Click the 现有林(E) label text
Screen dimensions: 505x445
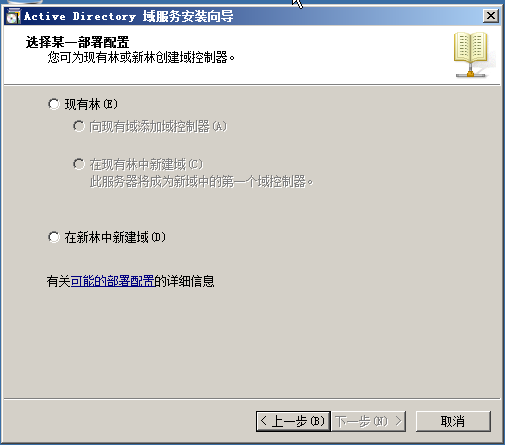coord(91,104)
